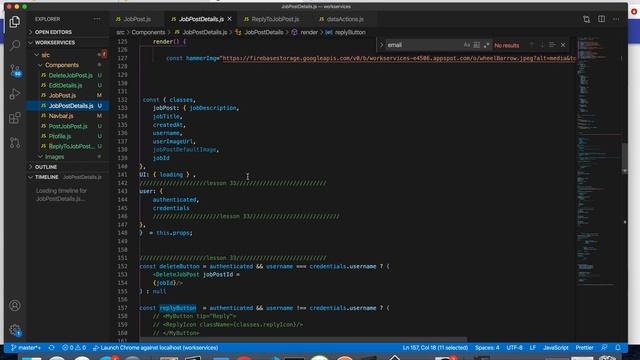Click open changes icon in editor toolbar

tap(587, 19)
